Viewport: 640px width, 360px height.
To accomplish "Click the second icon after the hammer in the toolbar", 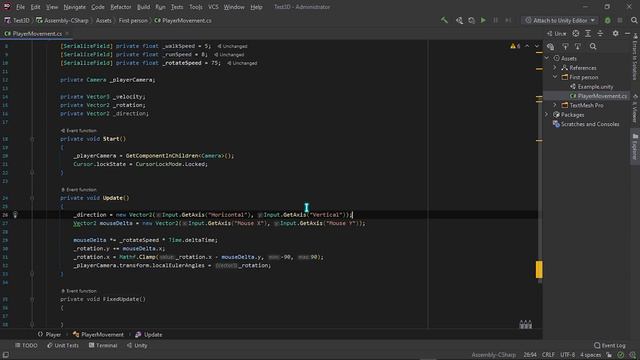I will click(460, 20).
